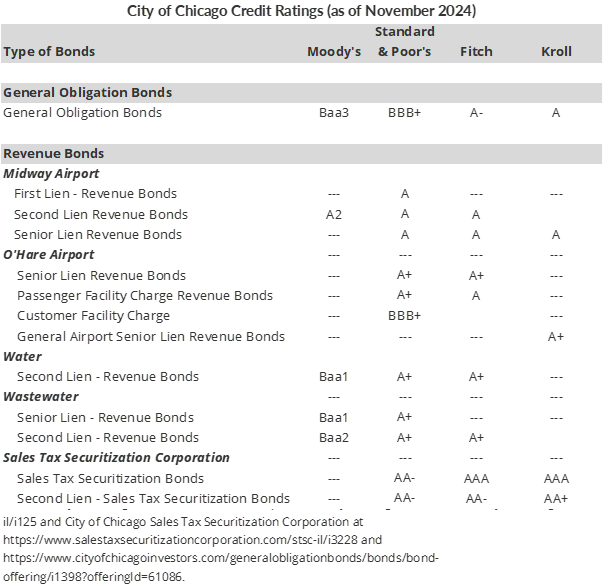Image resolution: width=603 pixels, height=588 pixels.
Task: Select the 'Midway Airport' subheading
Action: (x=51, y=174)
